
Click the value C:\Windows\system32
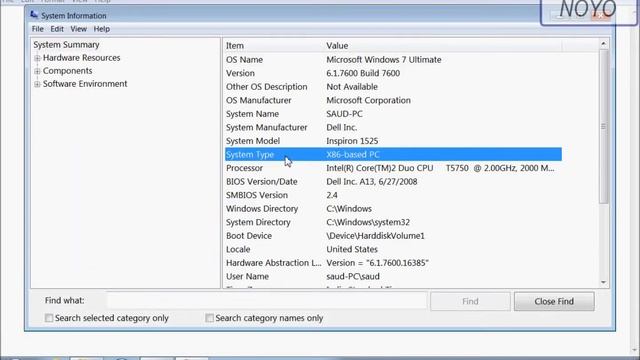point(368,222)
